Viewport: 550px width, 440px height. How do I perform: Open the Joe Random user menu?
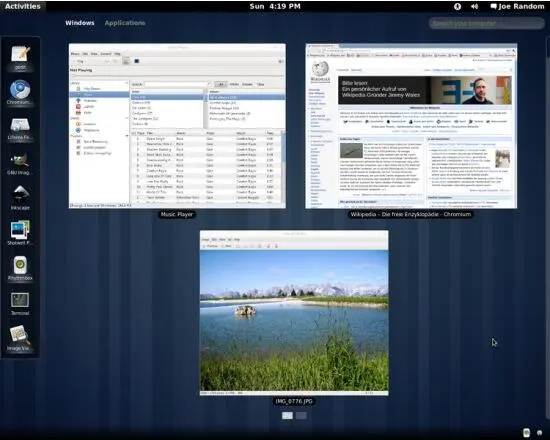click(x=517, y=6)
